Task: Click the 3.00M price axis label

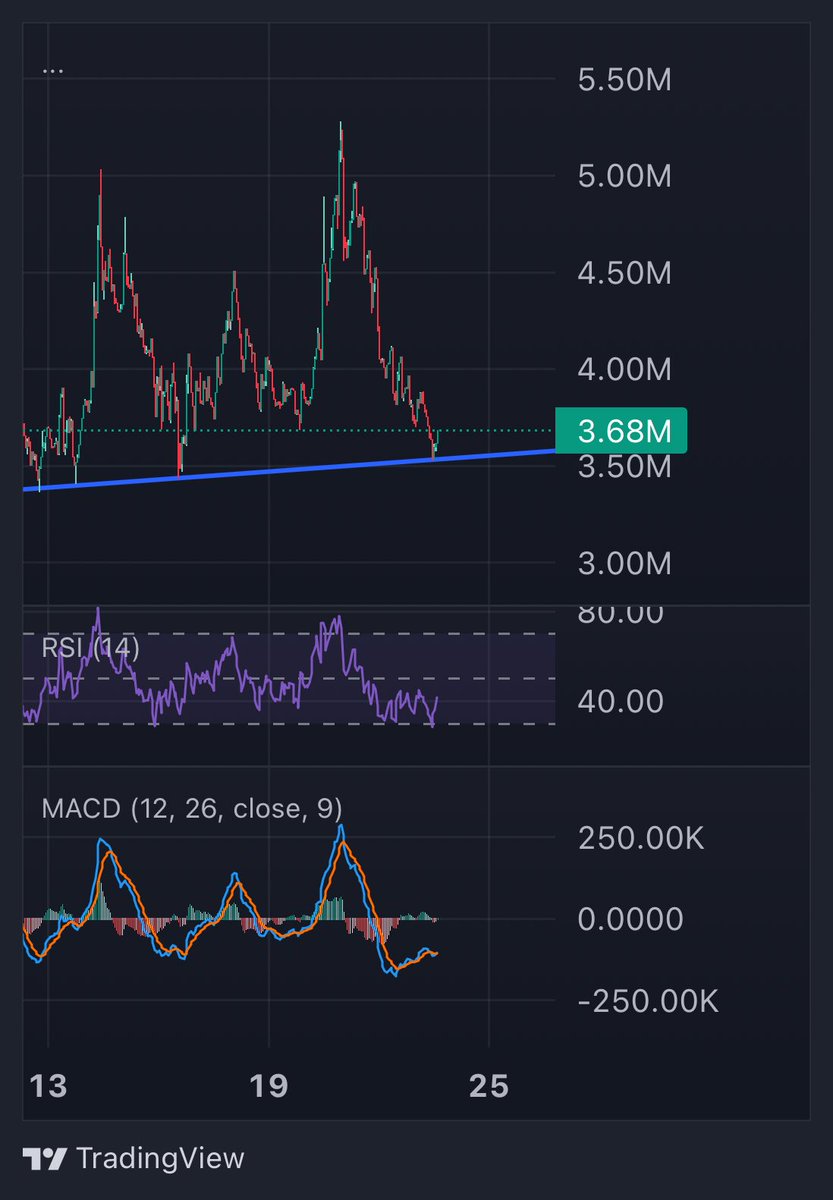Action: pyautogui.click(x=625, y=564)
